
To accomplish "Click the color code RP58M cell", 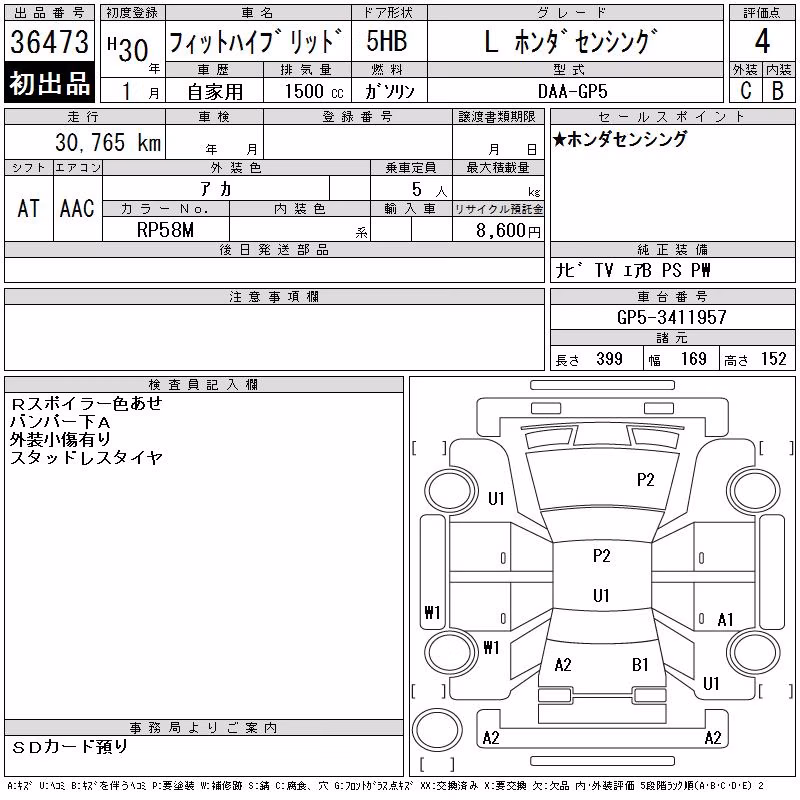I will (x=166, y=230).
